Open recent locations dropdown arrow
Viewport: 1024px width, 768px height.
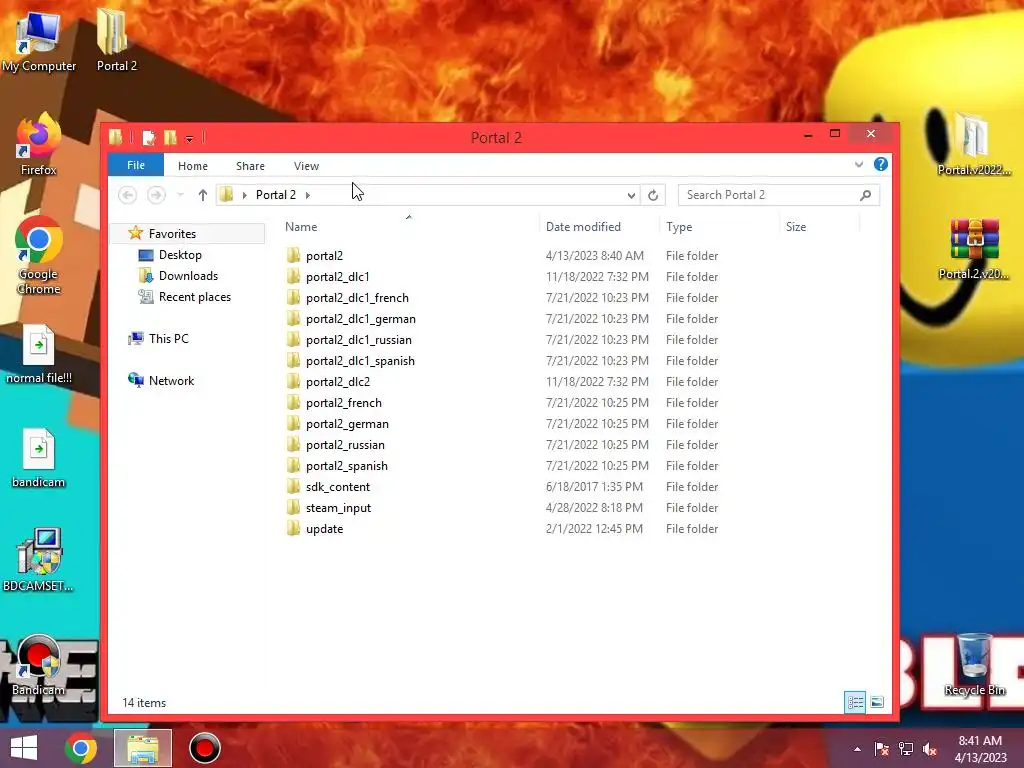(x=180, y=195)
